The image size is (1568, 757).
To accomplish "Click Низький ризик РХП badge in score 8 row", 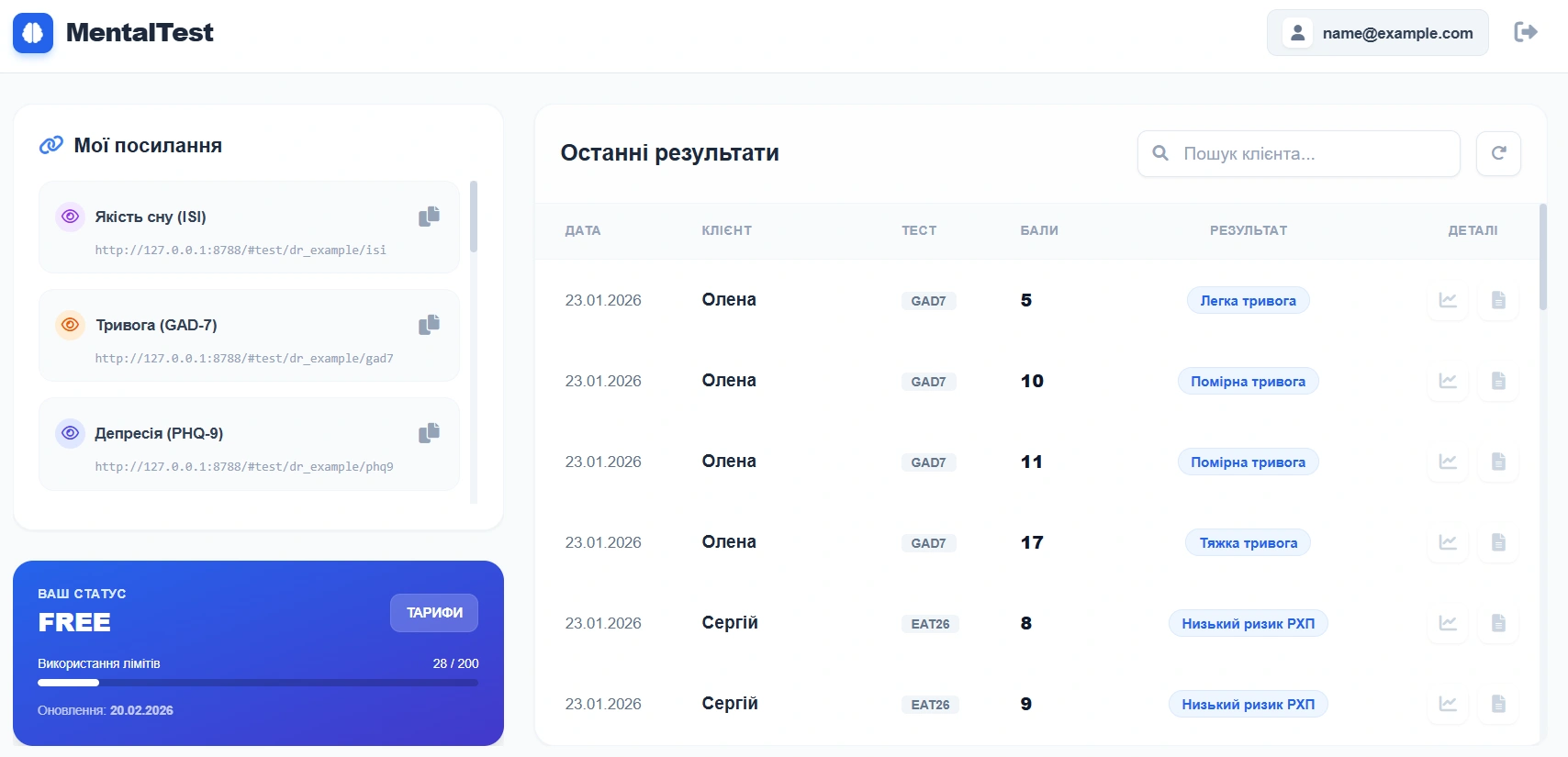I will (1249, 623).
